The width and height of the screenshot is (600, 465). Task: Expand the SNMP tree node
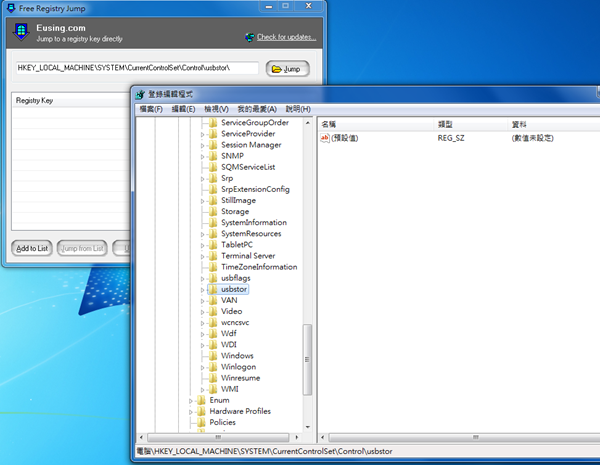[202, 156]
